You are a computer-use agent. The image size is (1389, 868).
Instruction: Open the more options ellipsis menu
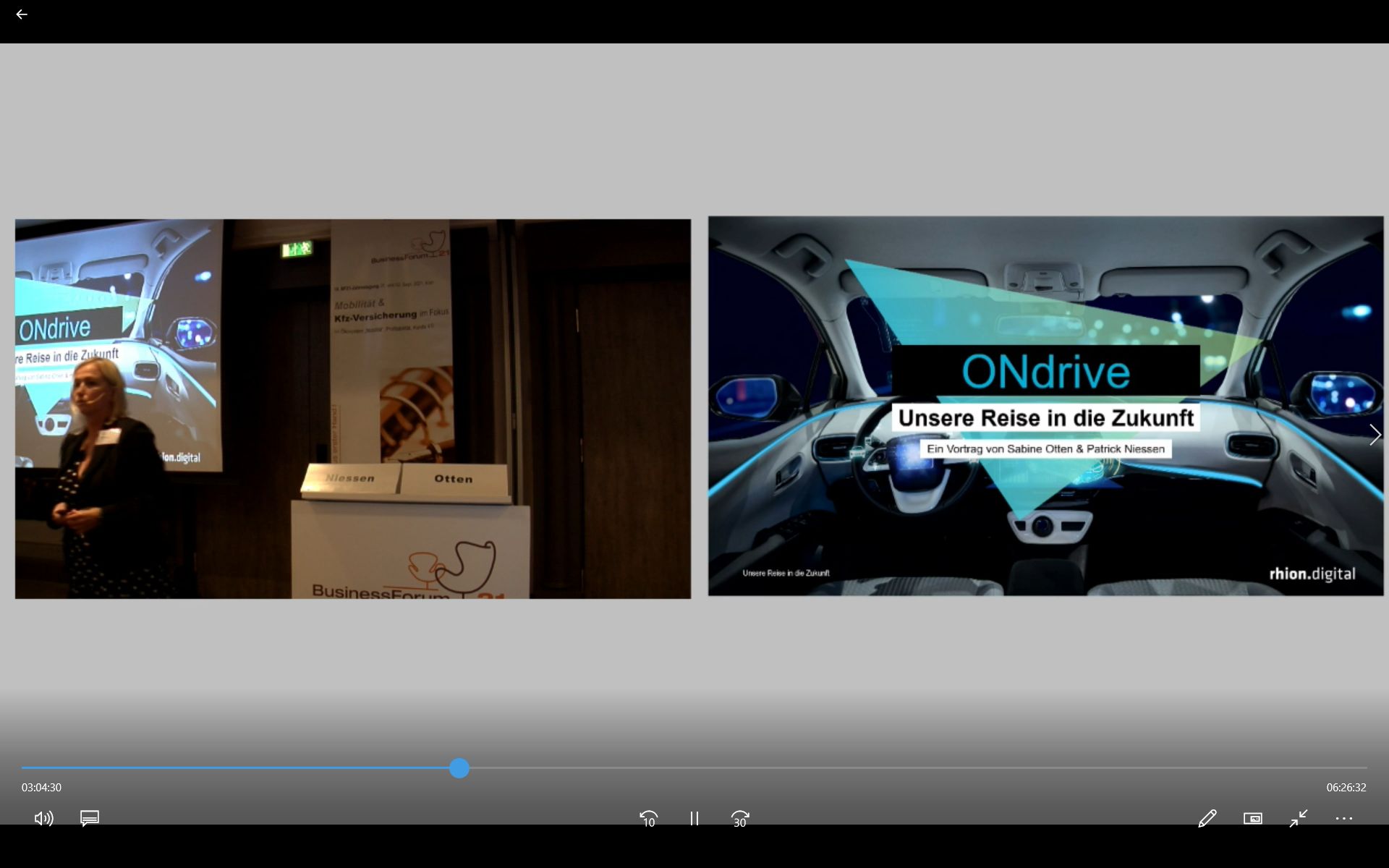tap(1343, 818)
